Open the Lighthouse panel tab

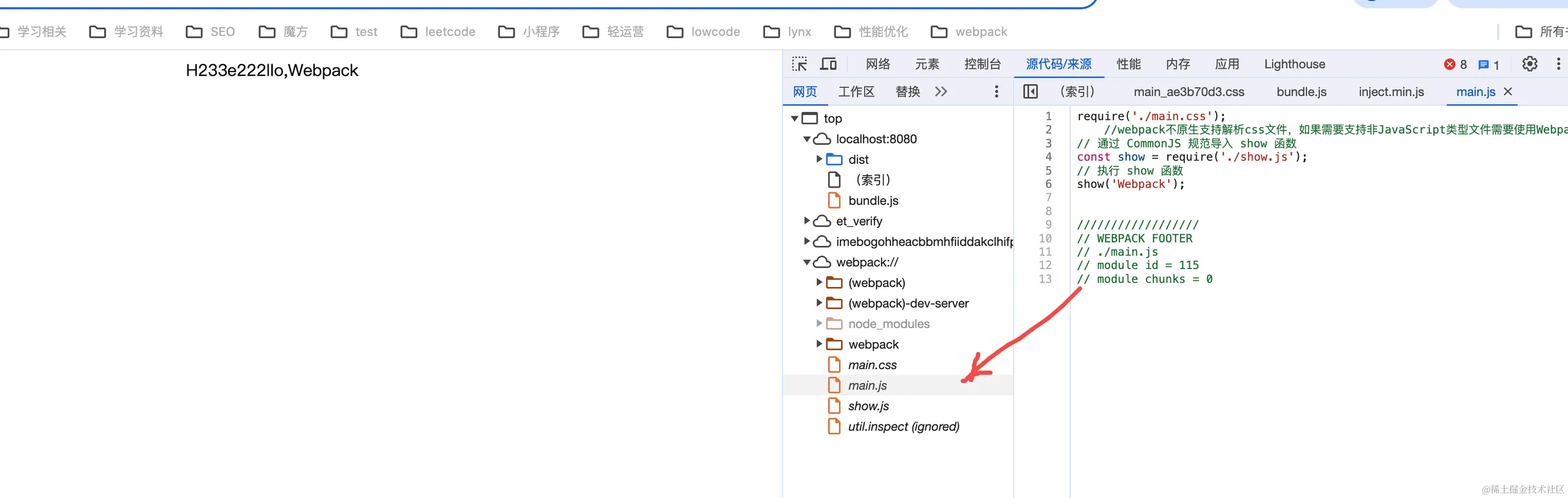tap(1295, 64)
